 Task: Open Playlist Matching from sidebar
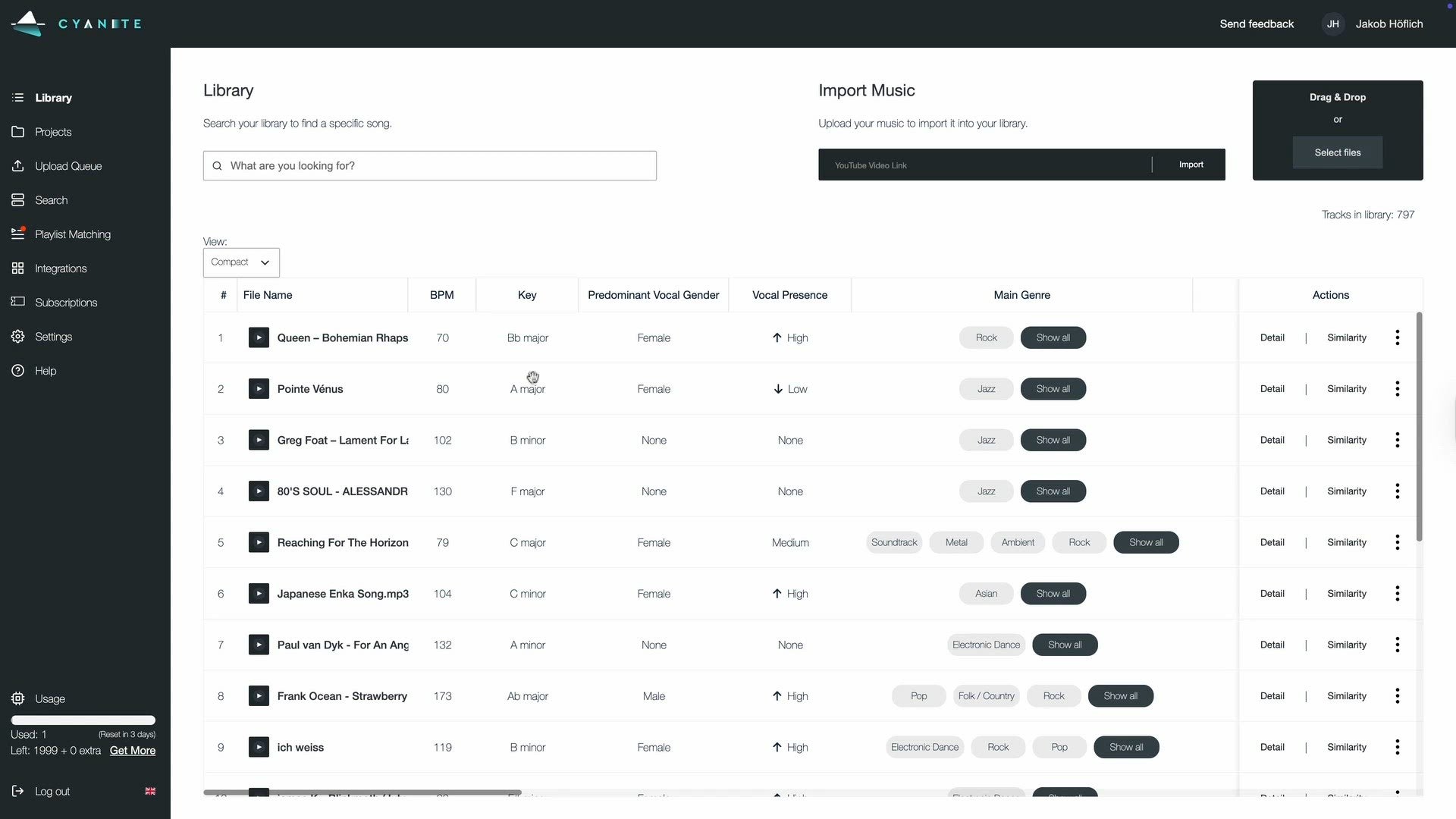tap(72, 234)
